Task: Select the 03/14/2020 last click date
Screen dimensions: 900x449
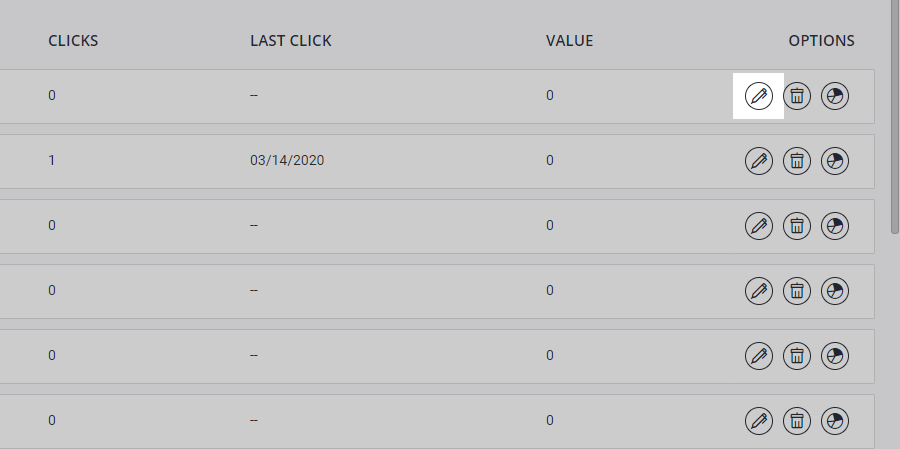Action: 287,160
